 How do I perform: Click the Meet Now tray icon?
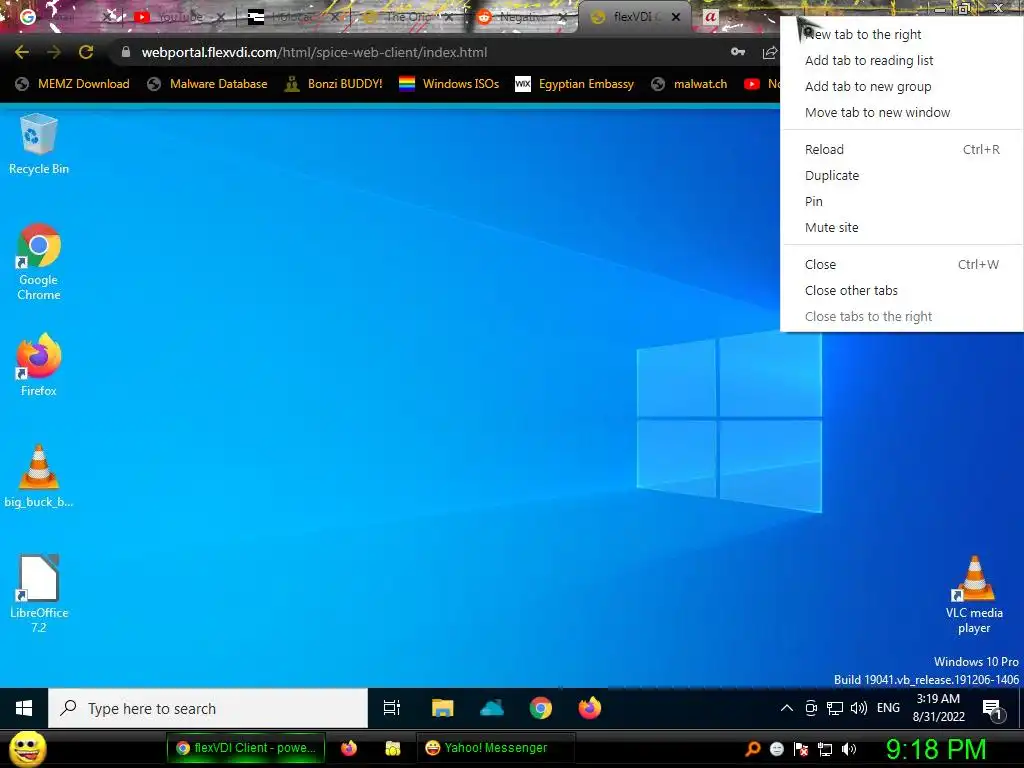pos(811,708)
